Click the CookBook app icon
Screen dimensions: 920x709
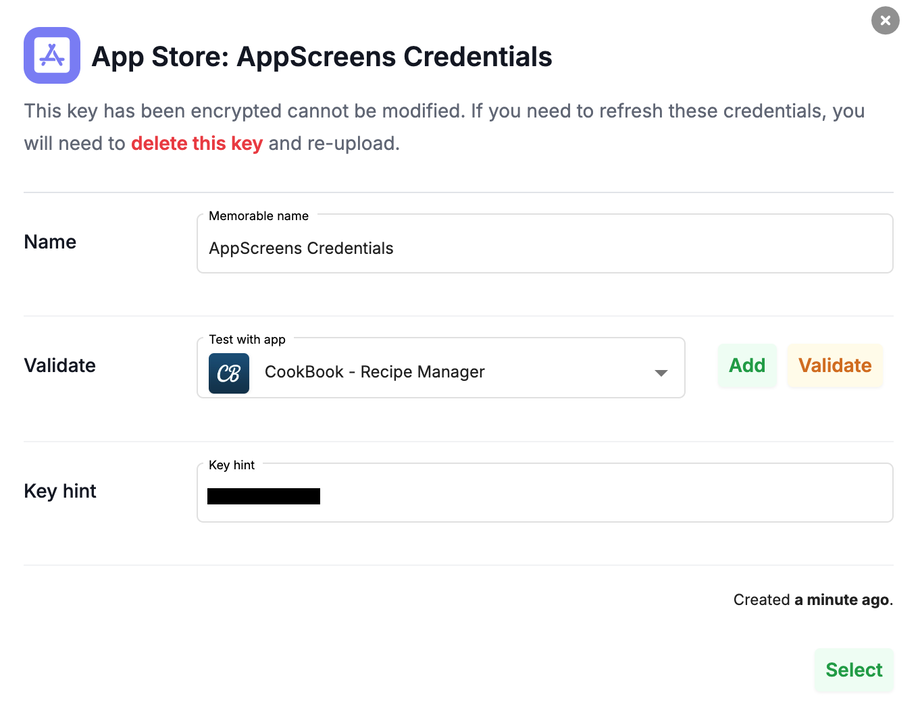(228, 372)
